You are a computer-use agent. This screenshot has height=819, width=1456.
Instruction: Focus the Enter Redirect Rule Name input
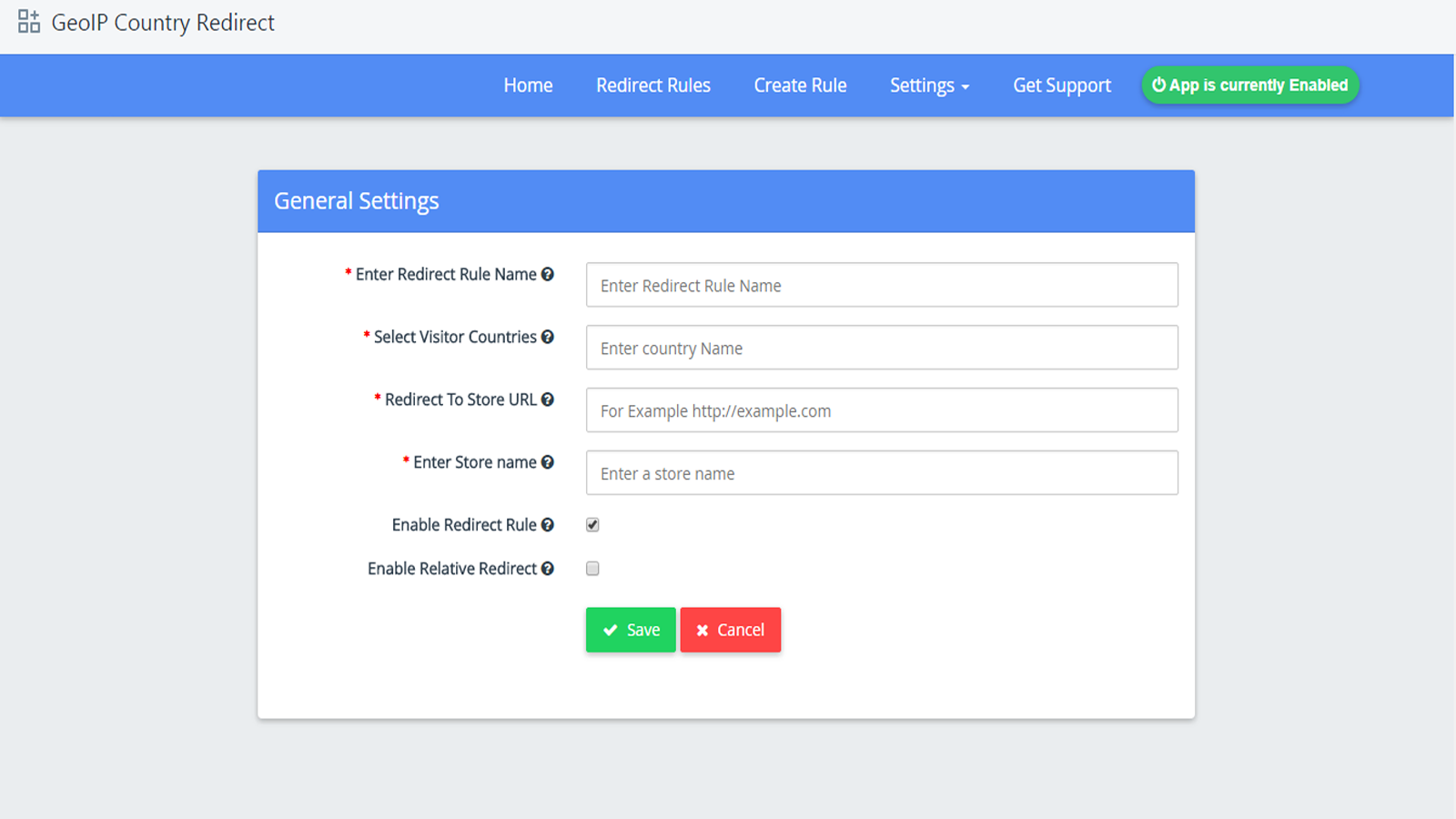[x=881, y=285]
